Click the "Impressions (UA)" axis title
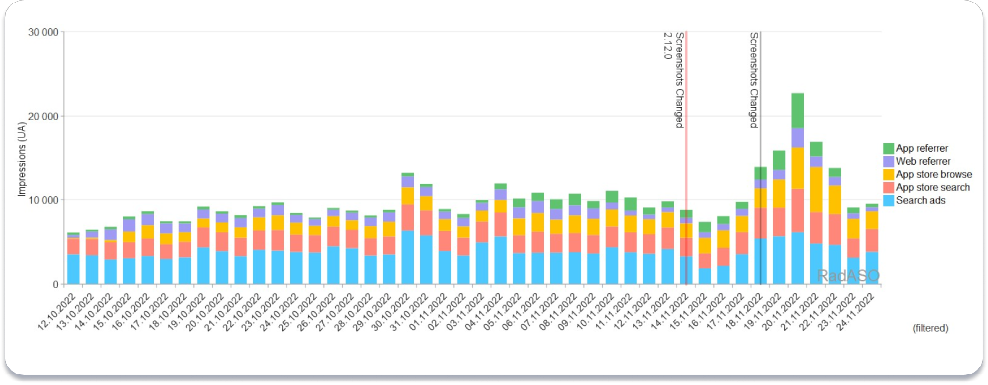The image size is (988, 385). (22, 158)
